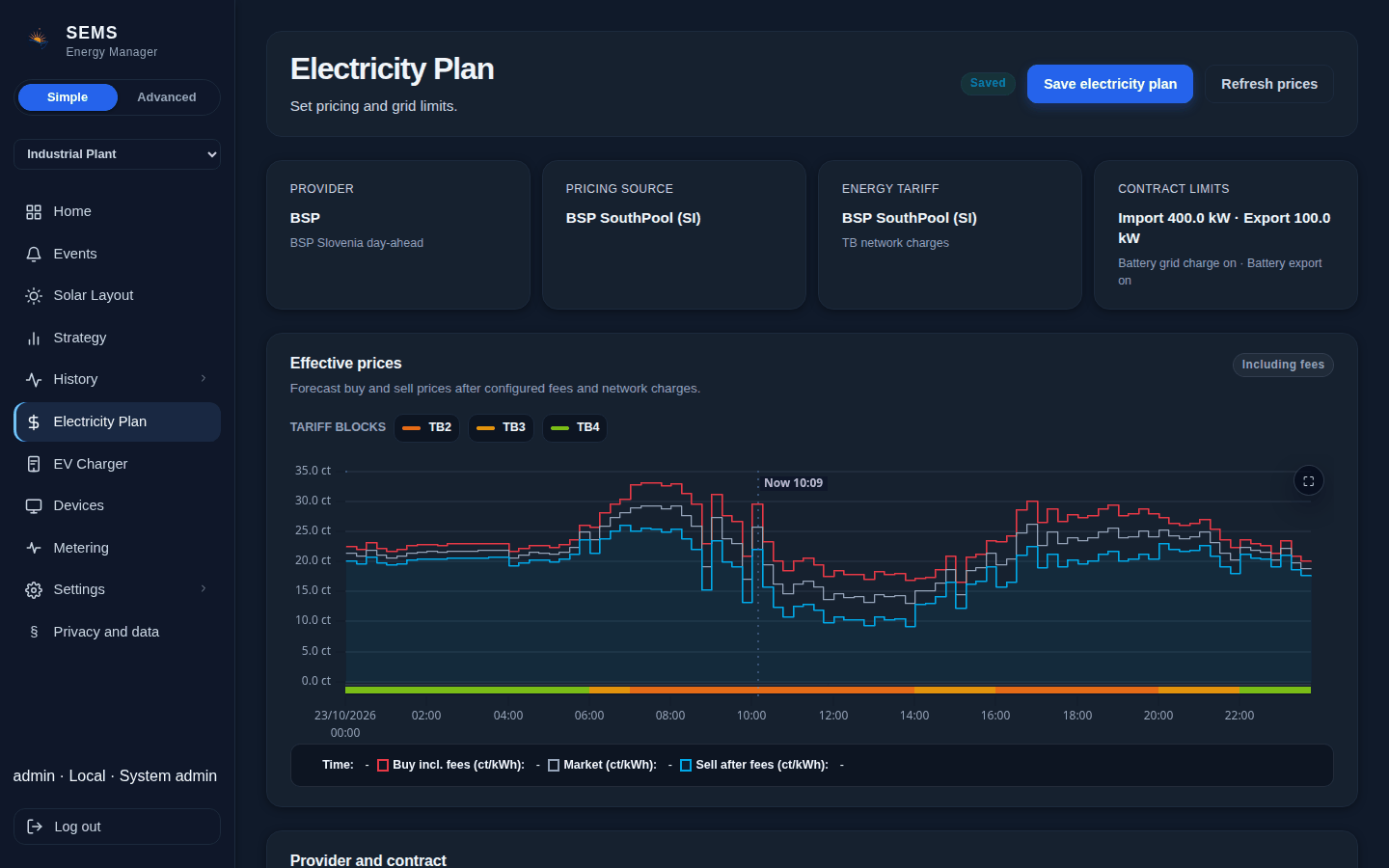Click the Events bell icon
1389x868 pixels.
click(34, 254)
